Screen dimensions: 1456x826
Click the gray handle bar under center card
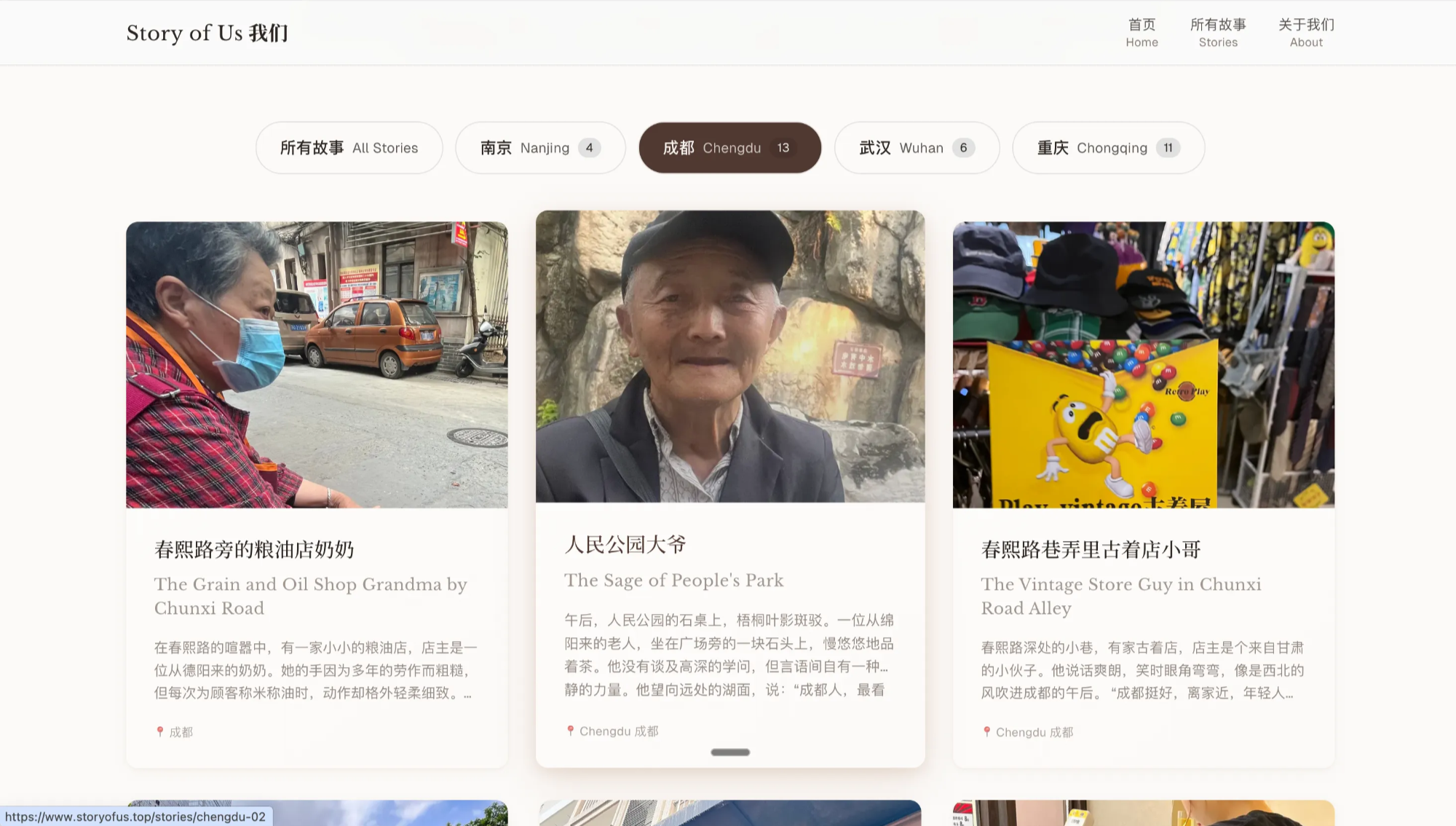pos(730,752)
